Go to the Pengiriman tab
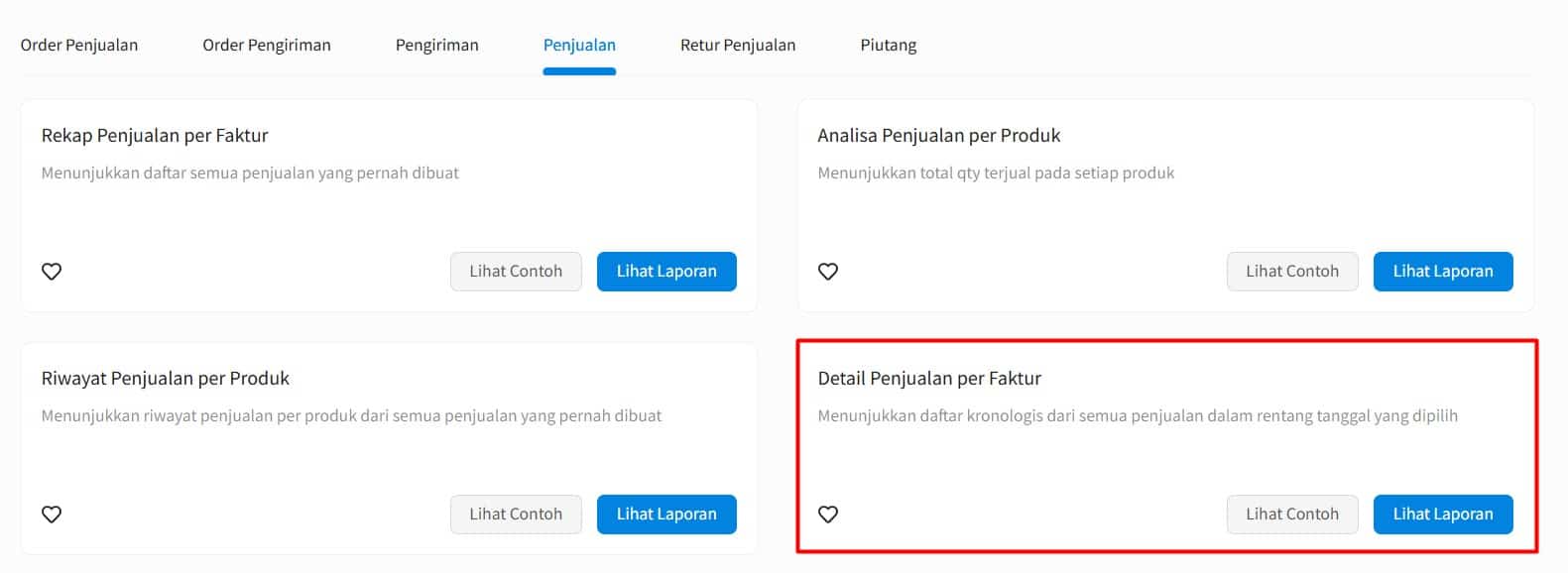Viewport: 1568px width, 573px height. [436, 46]
